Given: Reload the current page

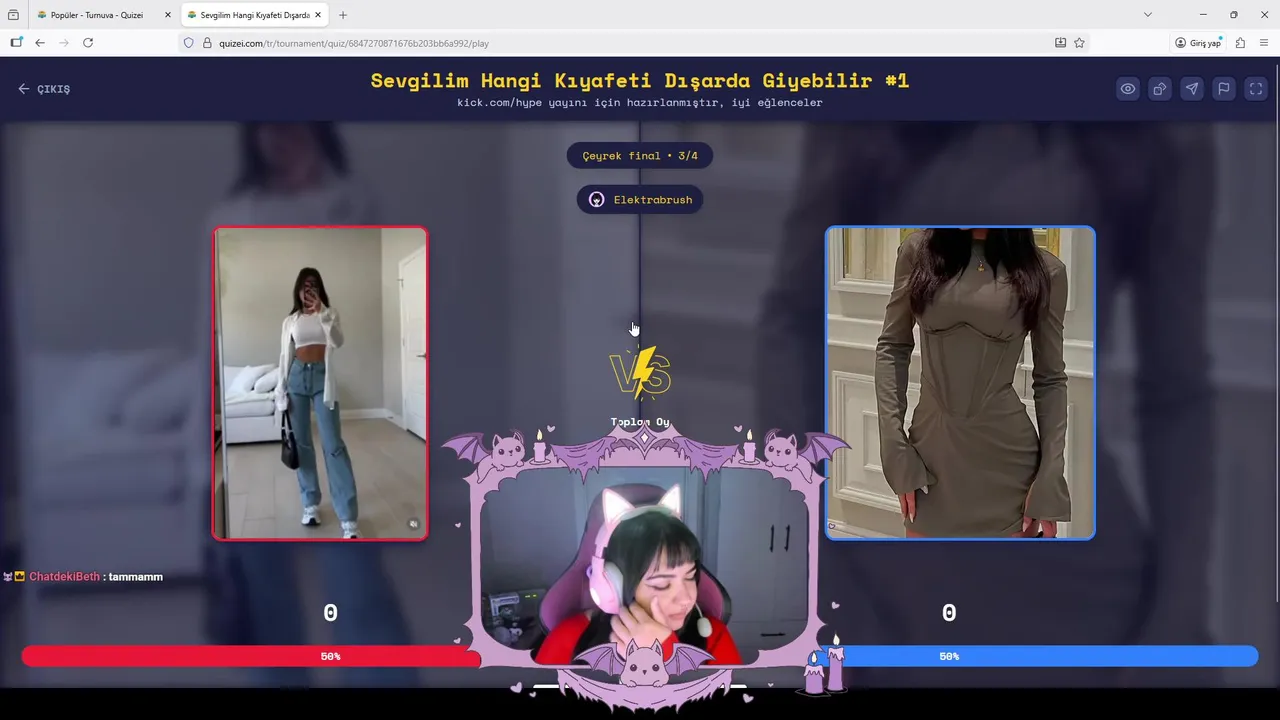Looking at the screenshot, I should point(88,43).
